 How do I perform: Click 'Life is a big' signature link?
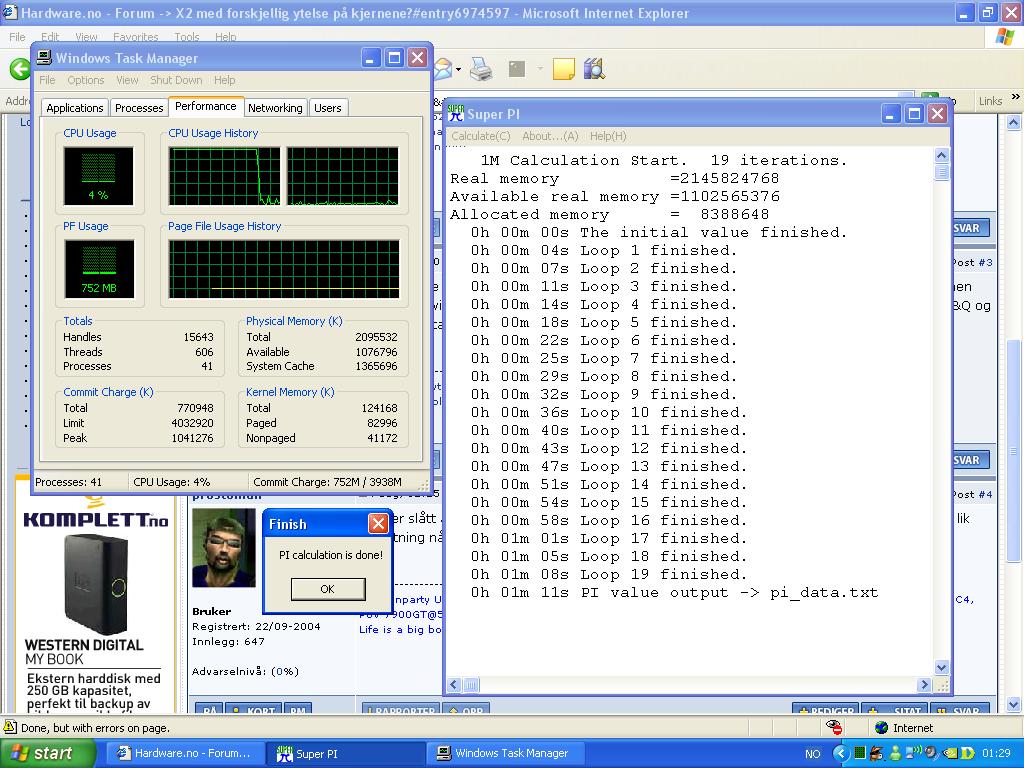pos(400,630)
